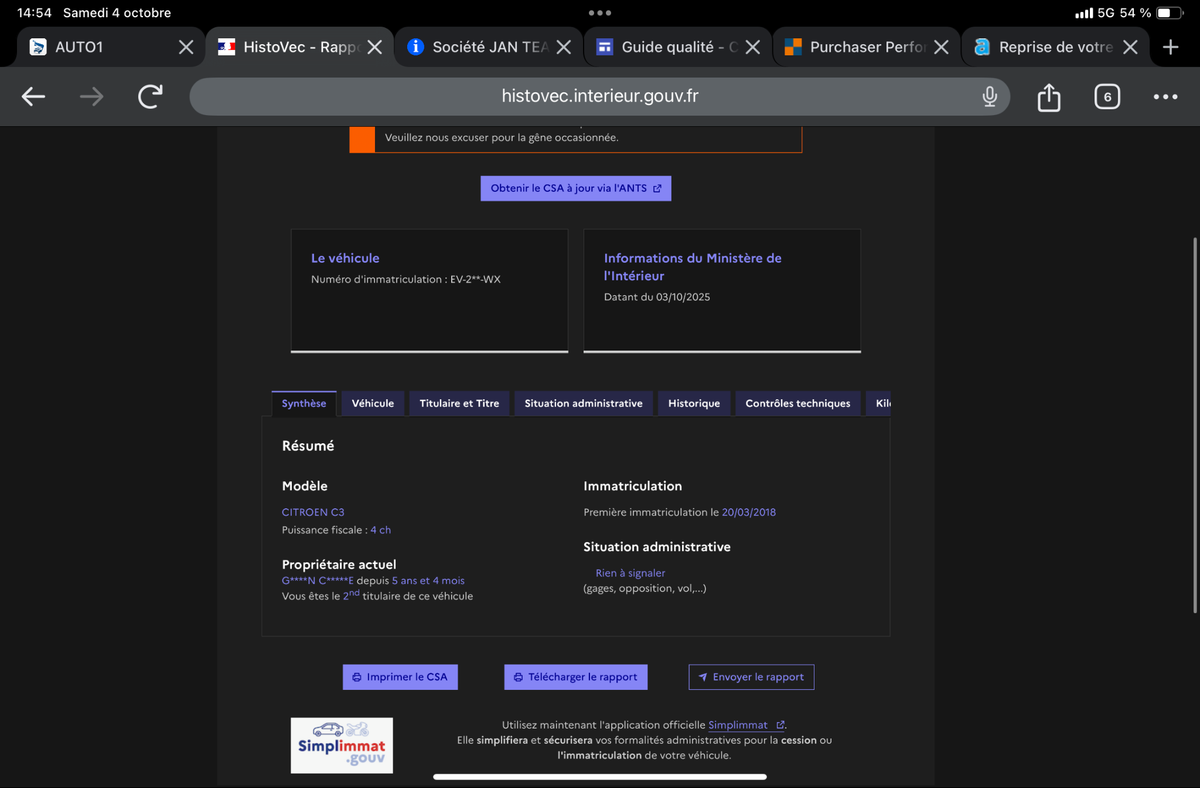This screenshot has height=788, width=1200.
Task: Click Obtenir le CSA à jour via l'ANTS
Action: [575, 188]
